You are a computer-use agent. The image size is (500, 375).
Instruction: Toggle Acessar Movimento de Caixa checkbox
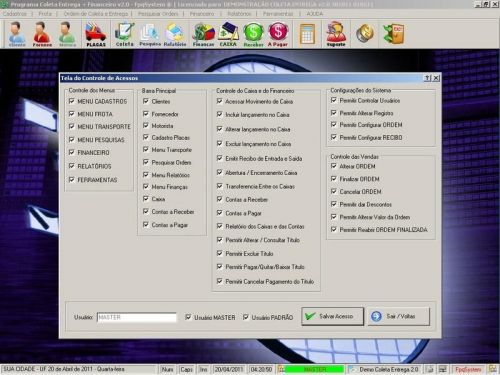point(219,101)
